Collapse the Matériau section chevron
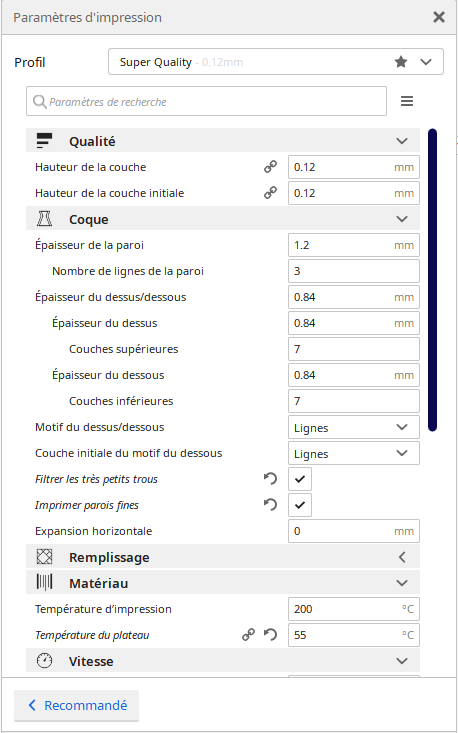 click(402, 583)
